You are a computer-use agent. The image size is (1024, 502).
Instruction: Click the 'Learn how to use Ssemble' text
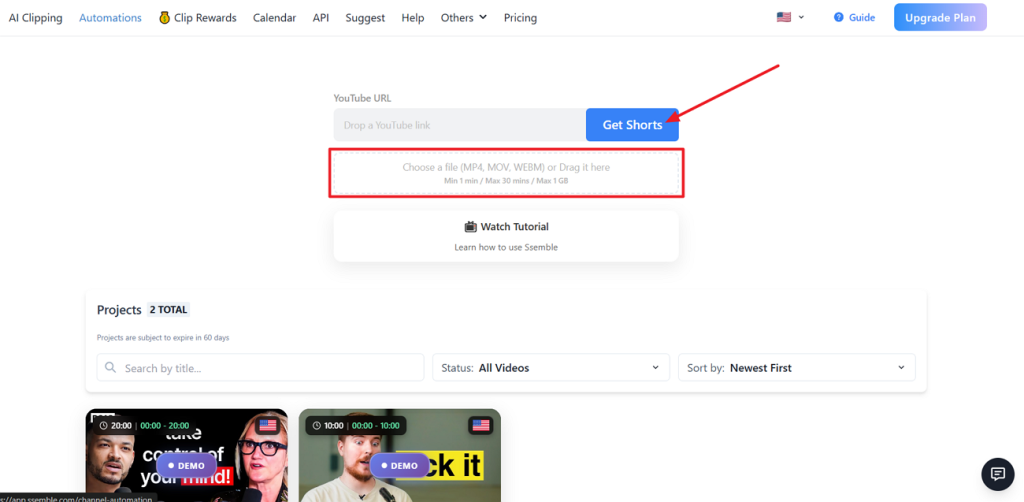pos(506,247)
